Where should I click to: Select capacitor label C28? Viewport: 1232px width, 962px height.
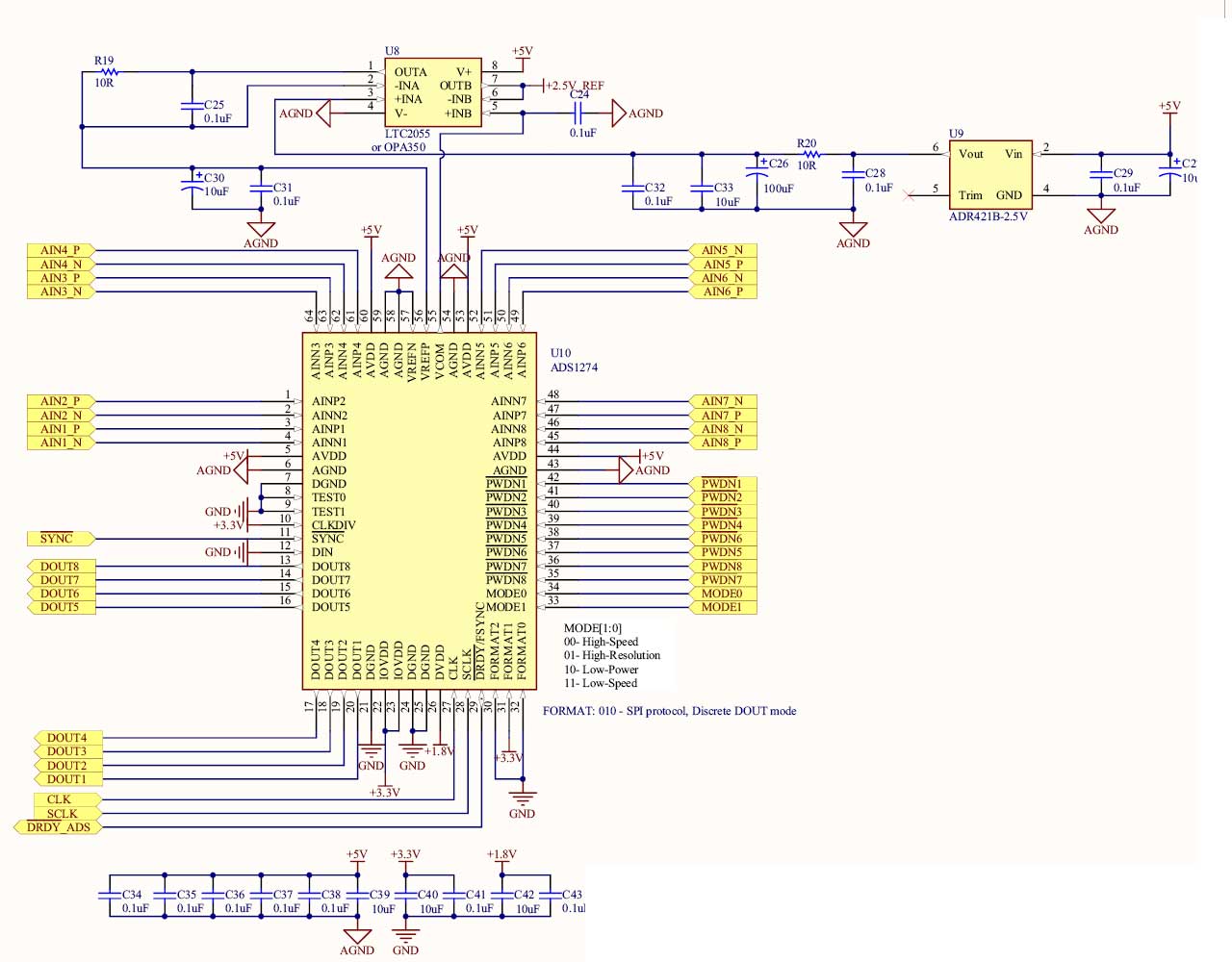(x=875, y=173)
